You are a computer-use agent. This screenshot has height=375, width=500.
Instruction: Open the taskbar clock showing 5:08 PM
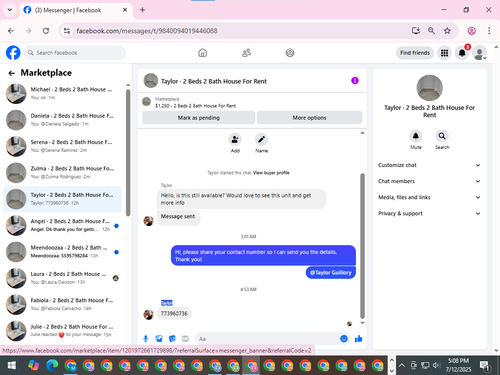[458, 365]
